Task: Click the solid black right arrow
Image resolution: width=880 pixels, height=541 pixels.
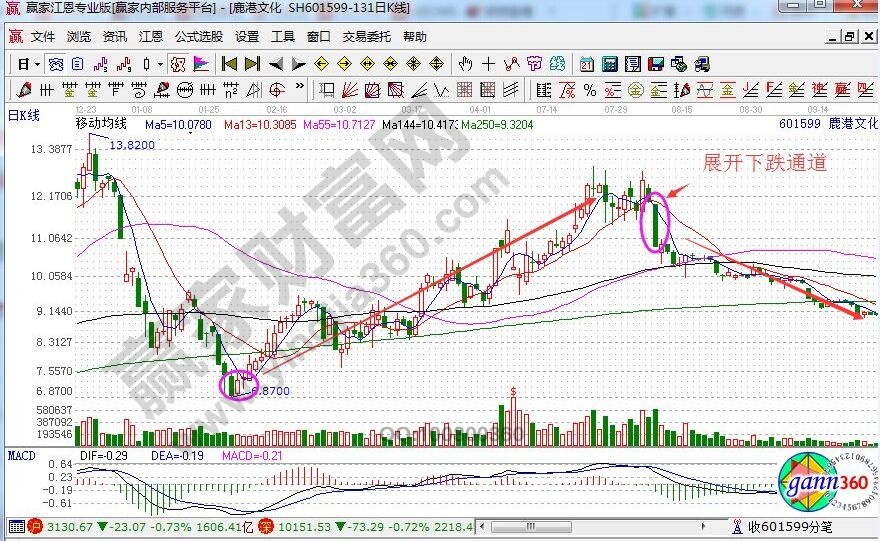Action: click(299, 63)
